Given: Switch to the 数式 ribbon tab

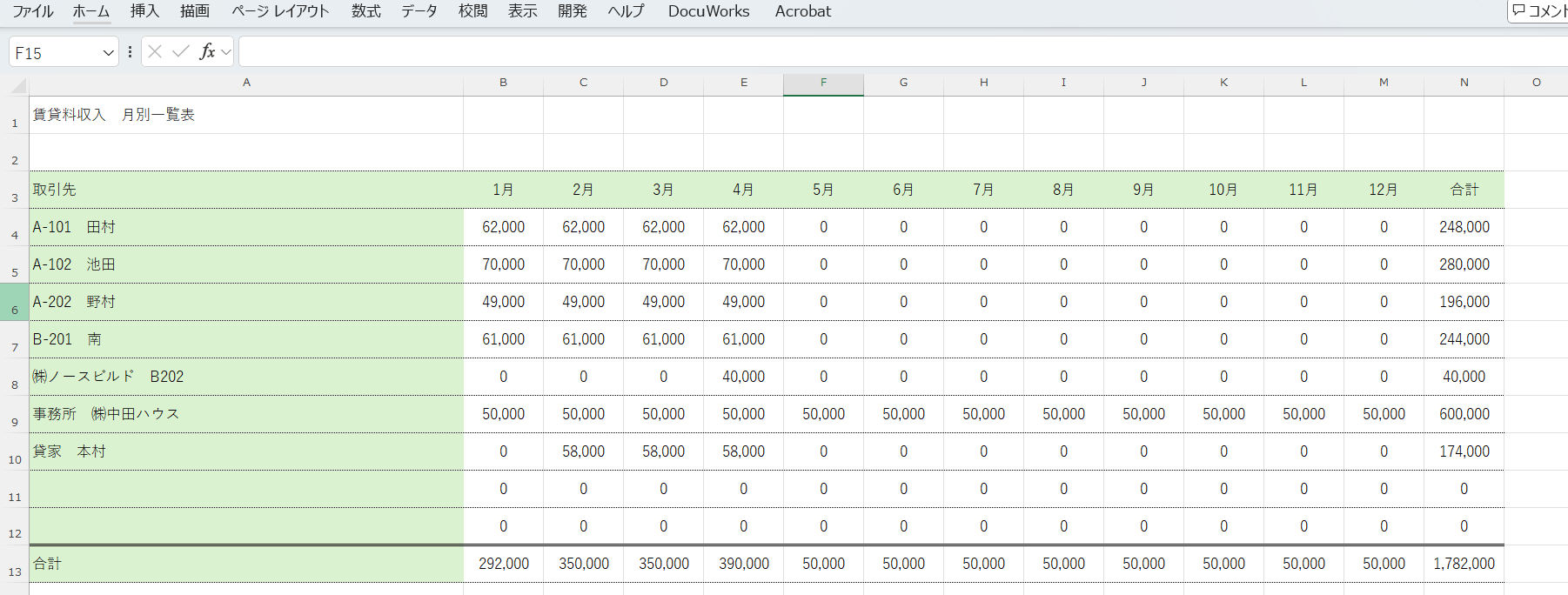Looking at the screenshot, I should pos(365,11).
